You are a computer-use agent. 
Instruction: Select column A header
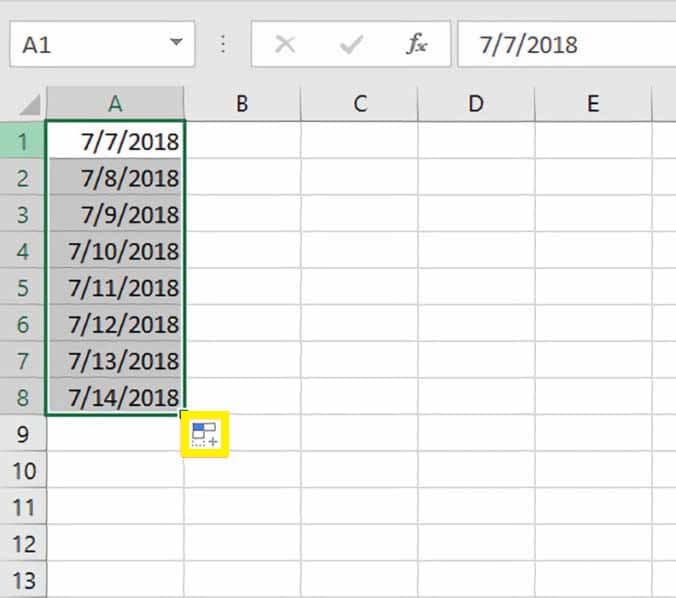pos(115,104)
